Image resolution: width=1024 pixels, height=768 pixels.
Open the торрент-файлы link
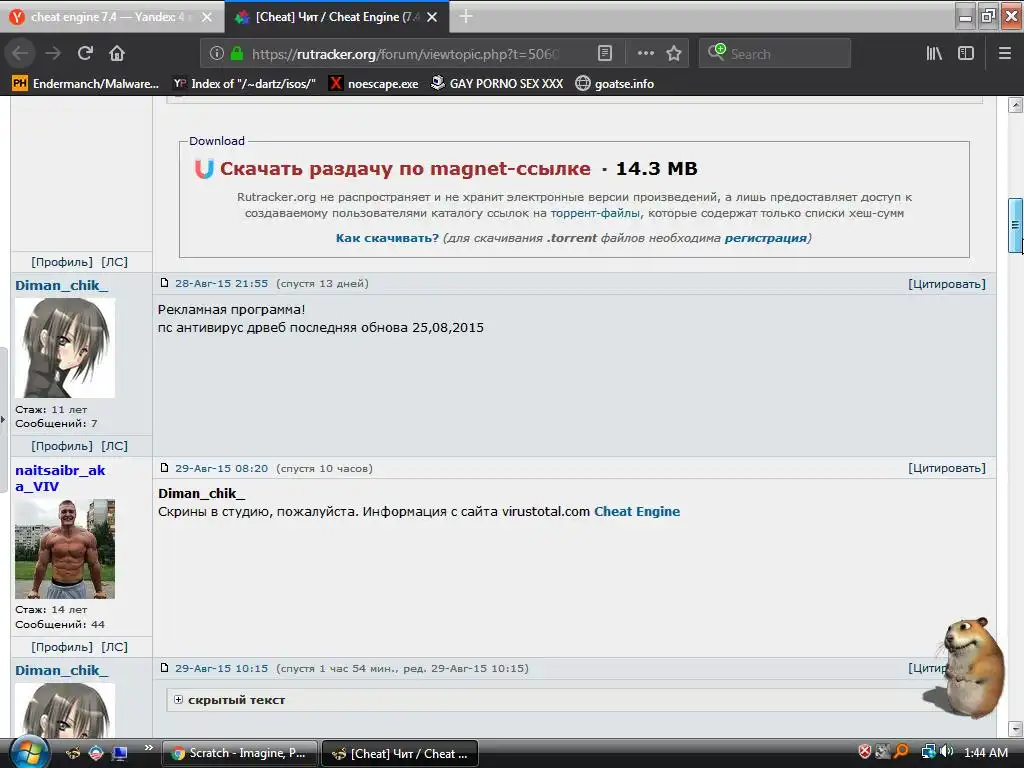[595, 214]
